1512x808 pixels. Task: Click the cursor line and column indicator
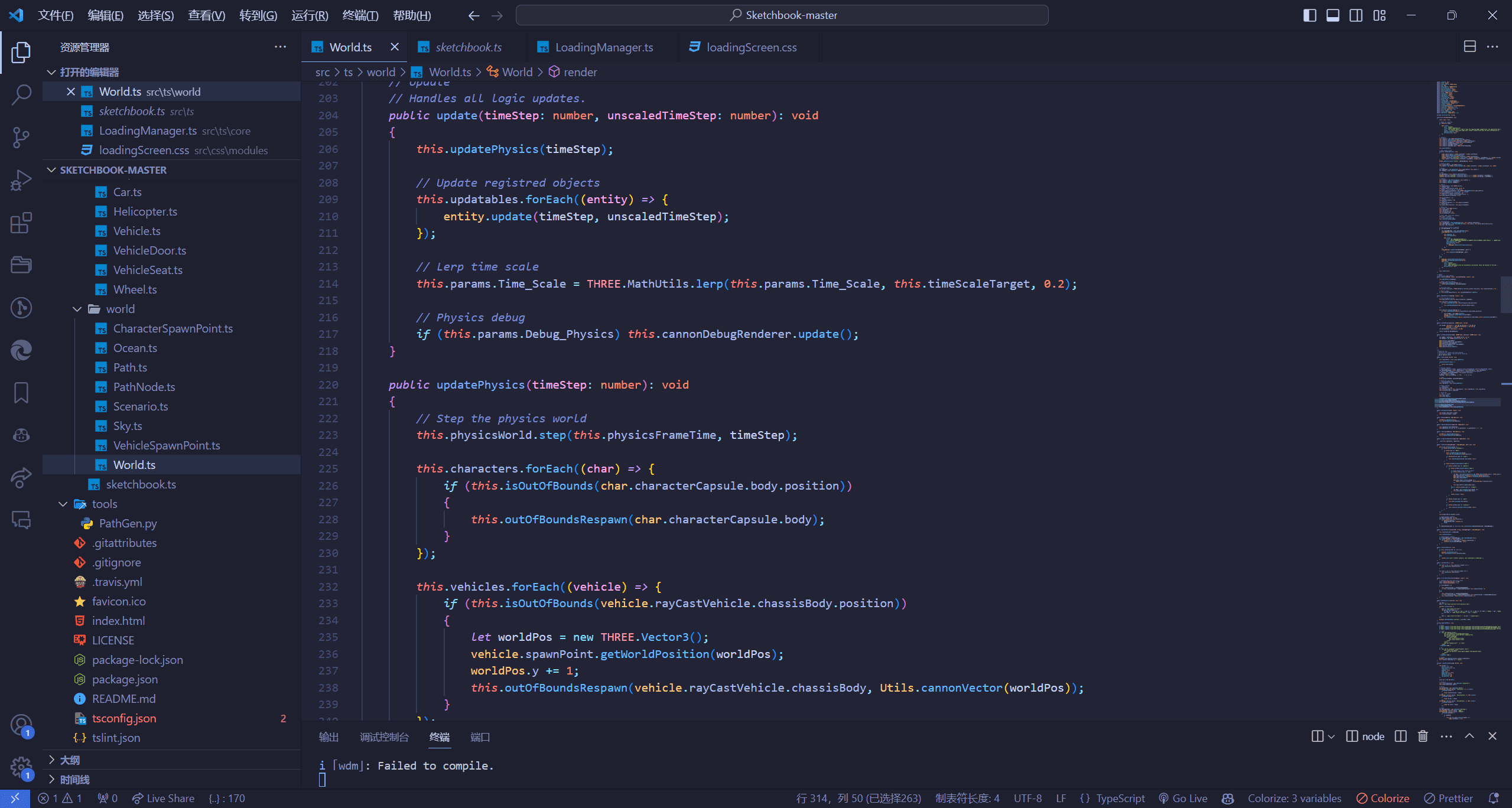point(859,799)
